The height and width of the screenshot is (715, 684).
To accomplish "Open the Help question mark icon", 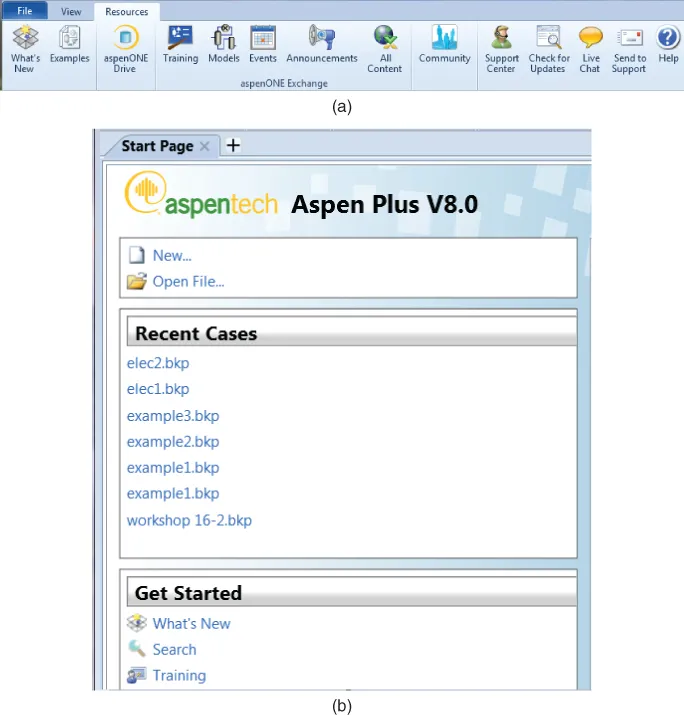I will (667, 40).
